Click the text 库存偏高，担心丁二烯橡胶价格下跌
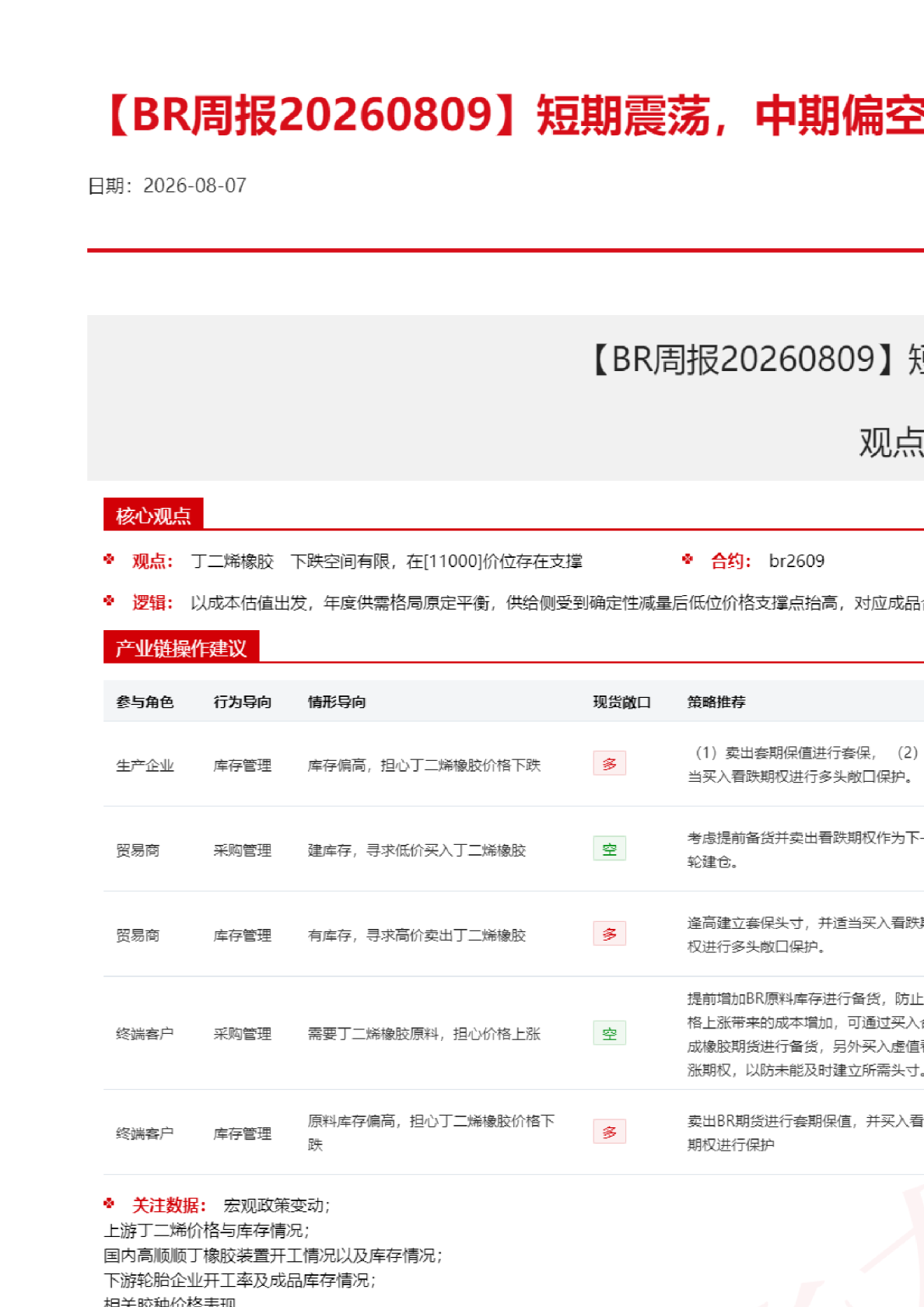The width and height of the screenshot is (924, 1307). click(x=424, y=766)
